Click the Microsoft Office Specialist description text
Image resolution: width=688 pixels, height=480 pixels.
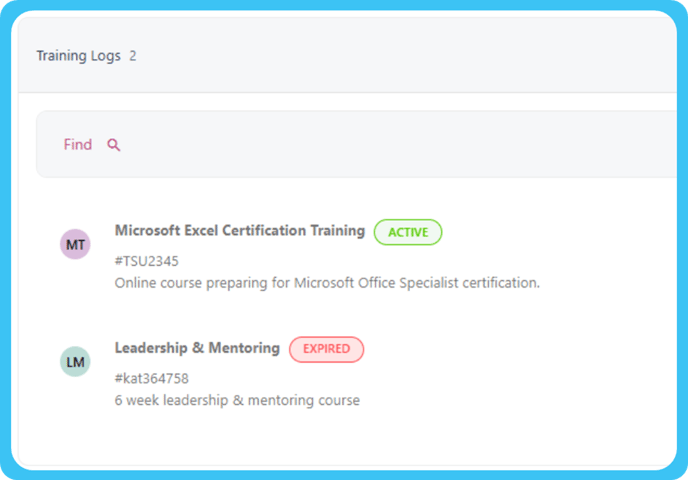(x=327, y=283)
